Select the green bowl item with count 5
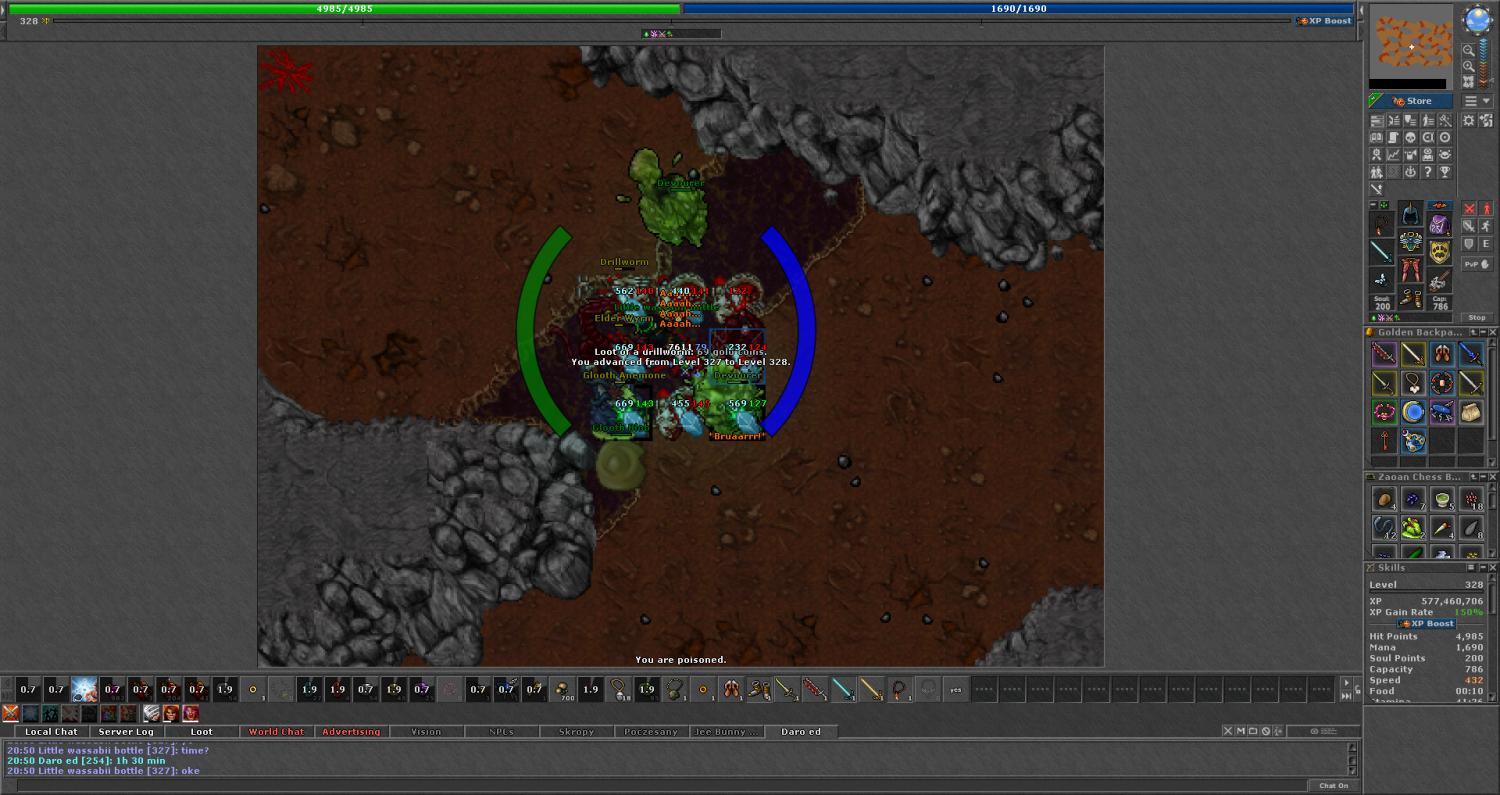Screen dimensions: 1500x795 pyautogui.click(x=1443, y=500)
